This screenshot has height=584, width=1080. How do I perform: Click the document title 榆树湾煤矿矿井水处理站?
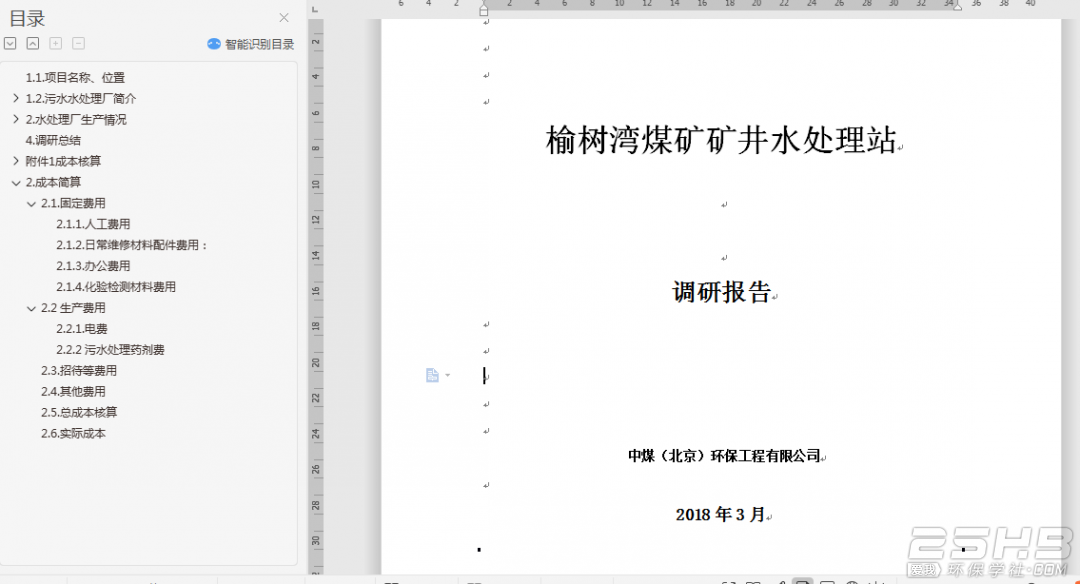[721, 140]
